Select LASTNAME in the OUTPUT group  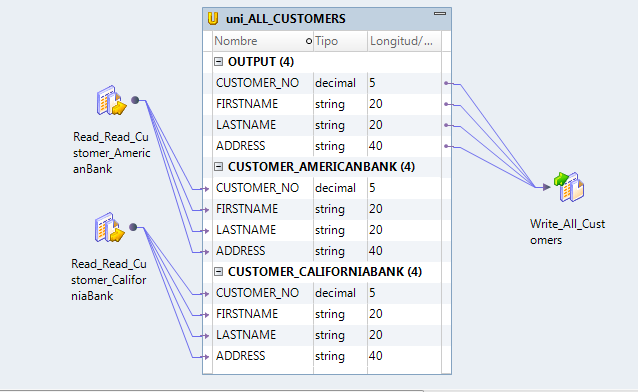click(246, 125)
